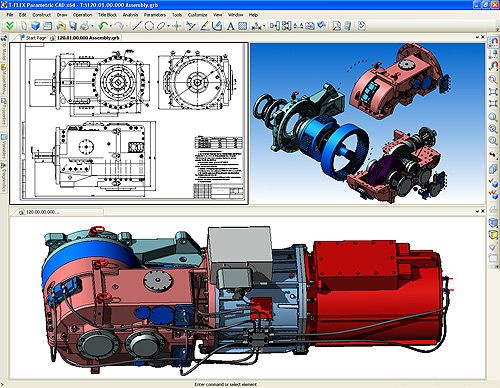Screen dimensions: 500x388
Task: Click the Save diskette icon in toolbar
Action: pos(73,26)
